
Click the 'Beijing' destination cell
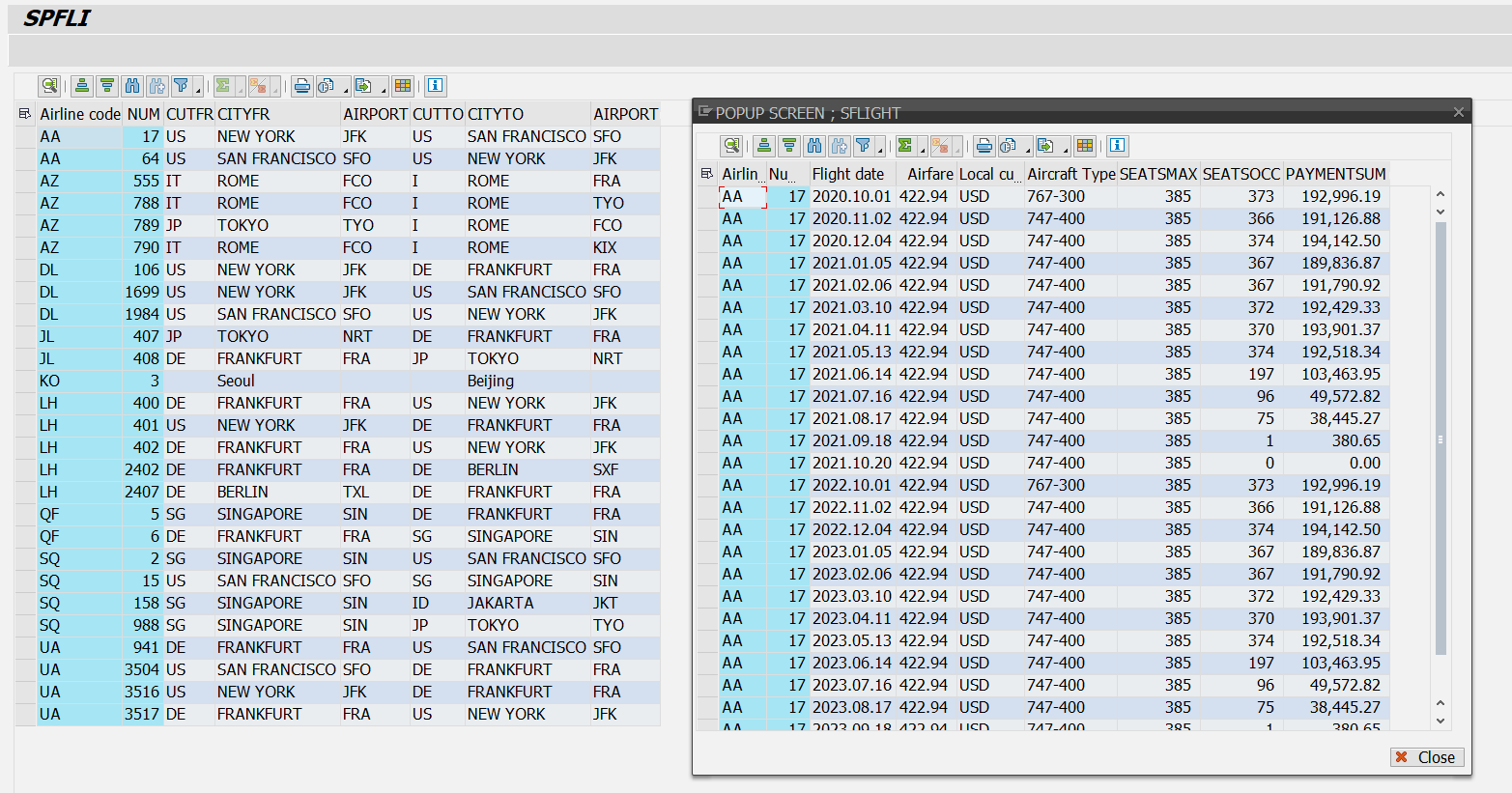coord(528,381)
